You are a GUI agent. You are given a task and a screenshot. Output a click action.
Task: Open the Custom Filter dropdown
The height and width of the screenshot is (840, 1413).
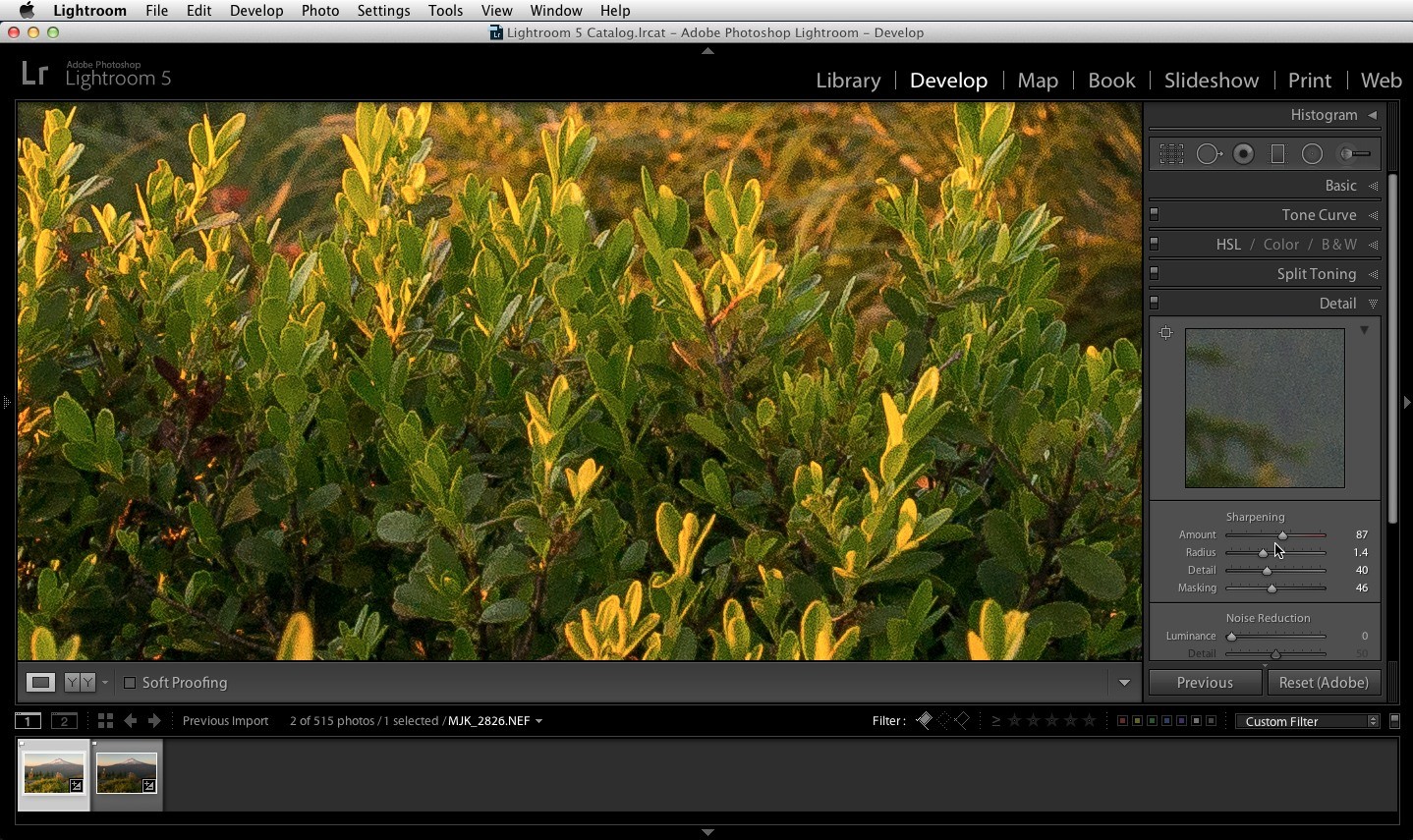[1308, 721]
